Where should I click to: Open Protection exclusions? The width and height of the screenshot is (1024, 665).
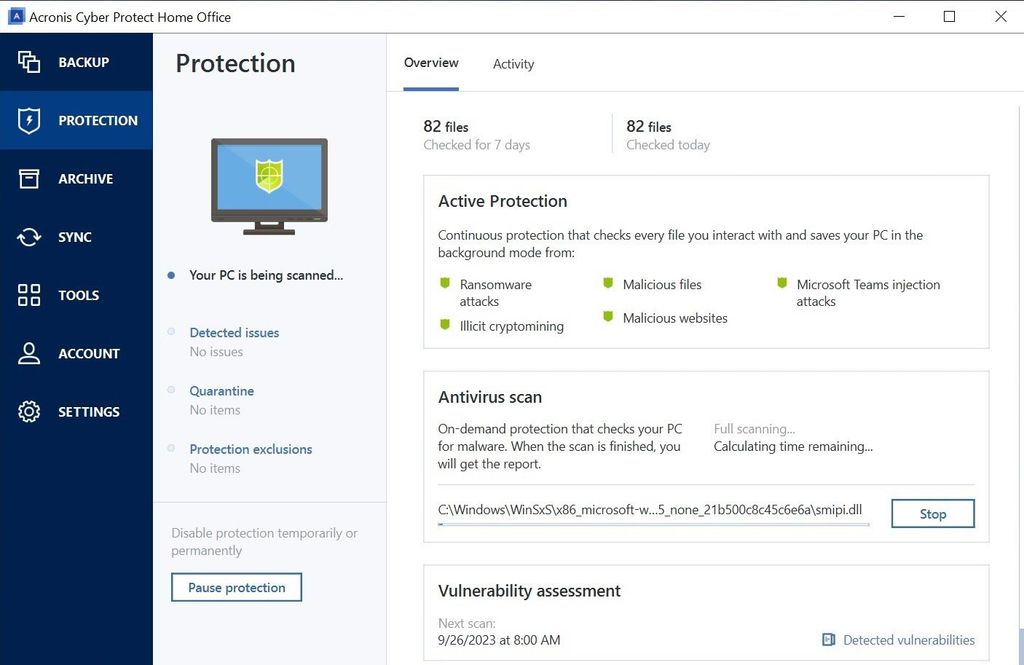click(250, 448)
